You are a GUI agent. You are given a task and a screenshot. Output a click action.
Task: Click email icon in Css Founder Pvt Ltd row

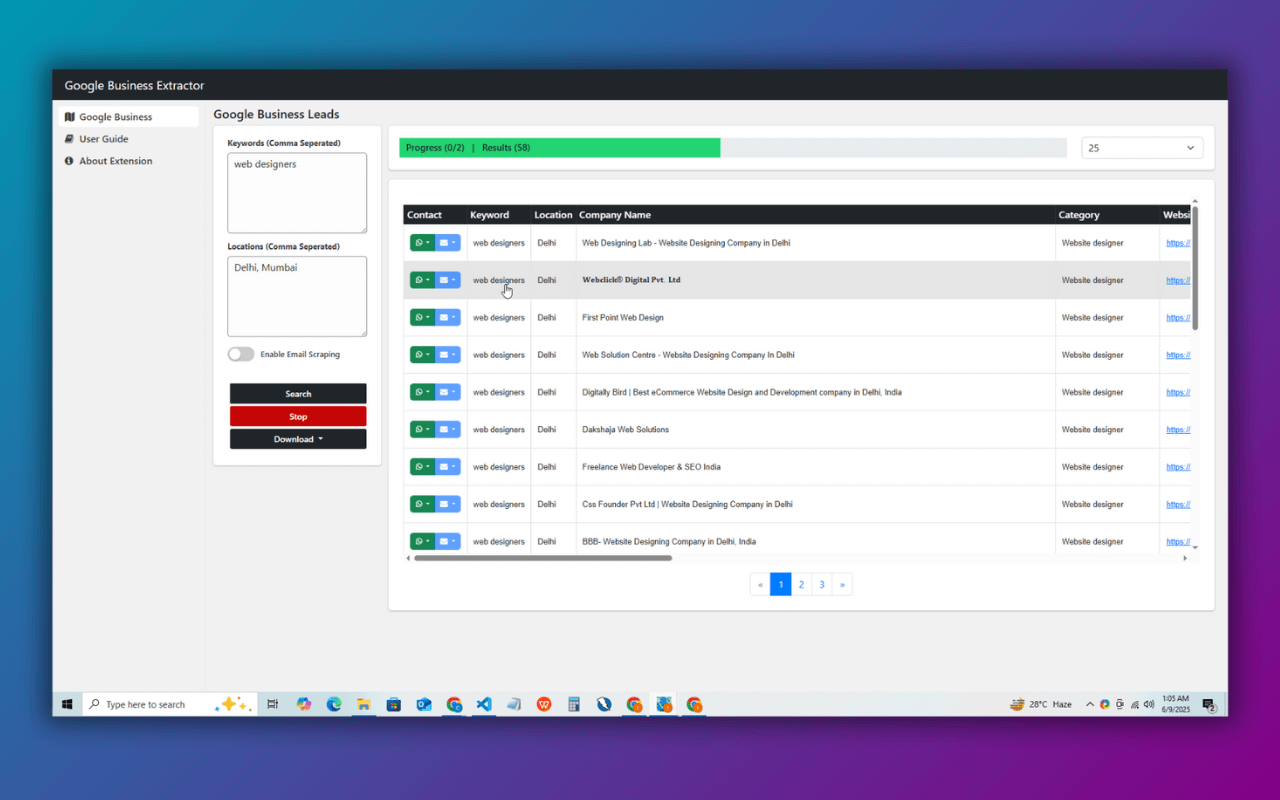[447, 505]
